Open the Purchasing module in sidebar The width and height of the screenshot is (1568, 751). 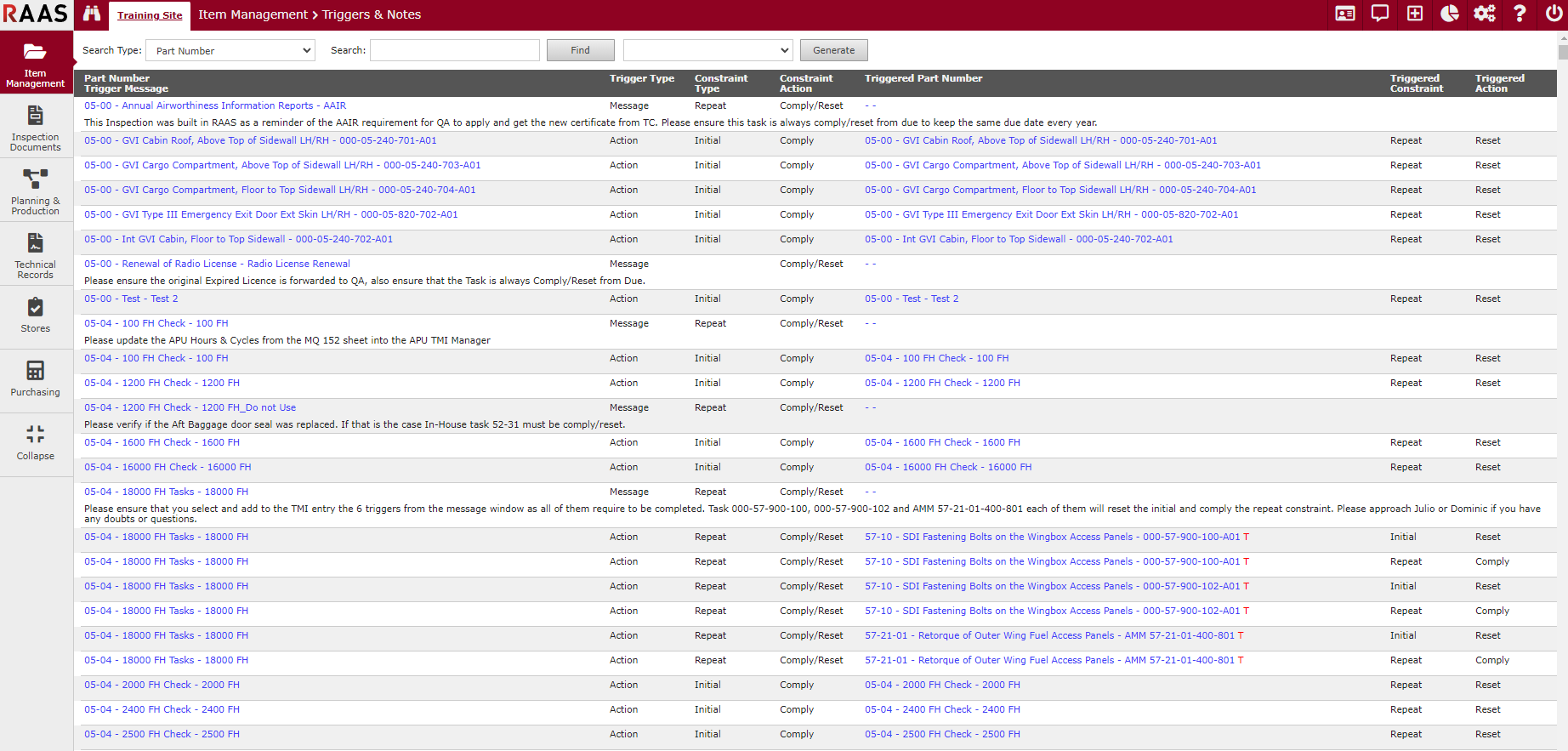(x=36, y=378)
